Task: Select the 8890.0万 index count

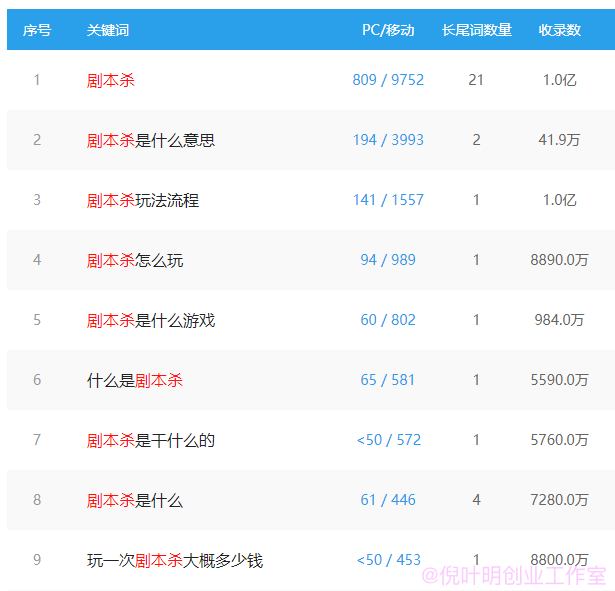Action: pos(559,260)
